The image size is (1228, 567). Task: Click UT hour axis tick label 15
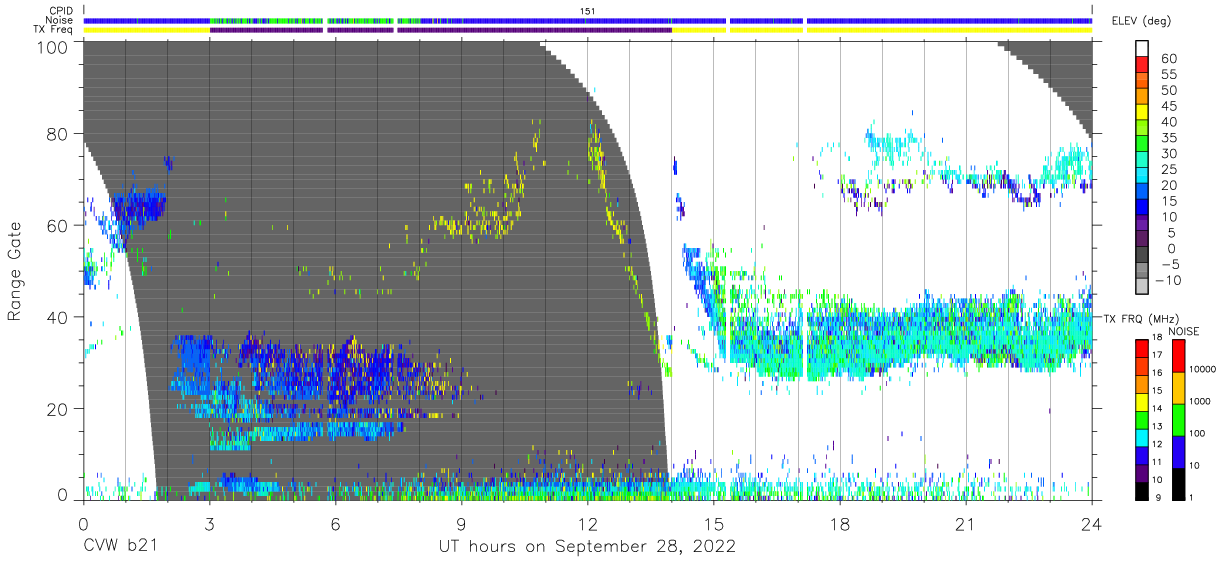[x=713, y=523]
